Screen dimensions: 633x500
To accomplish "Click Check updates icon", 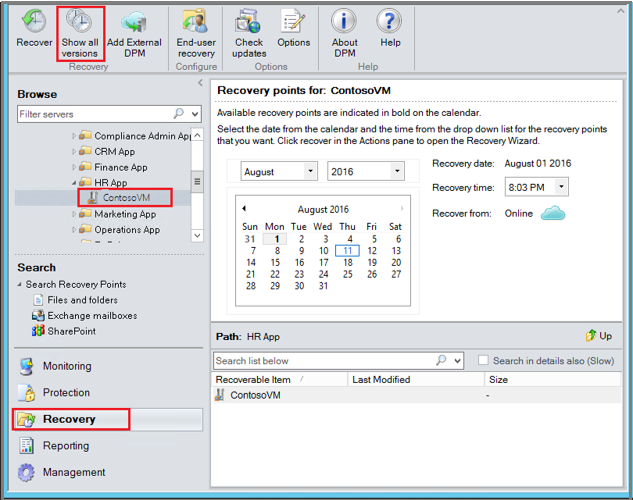I will [248, 21].
